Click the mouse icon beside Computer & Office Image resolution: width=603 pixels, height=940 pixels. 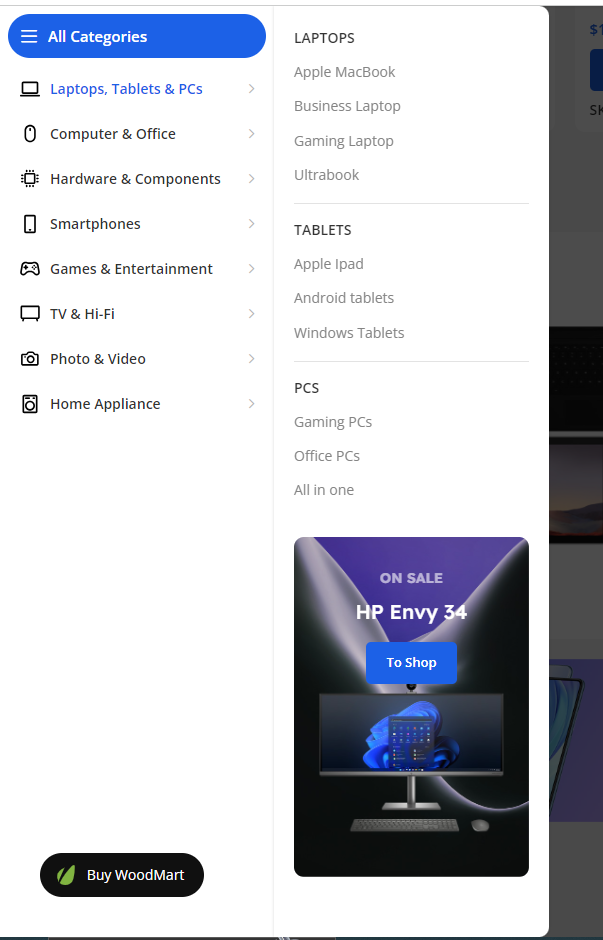pos(29,134)
